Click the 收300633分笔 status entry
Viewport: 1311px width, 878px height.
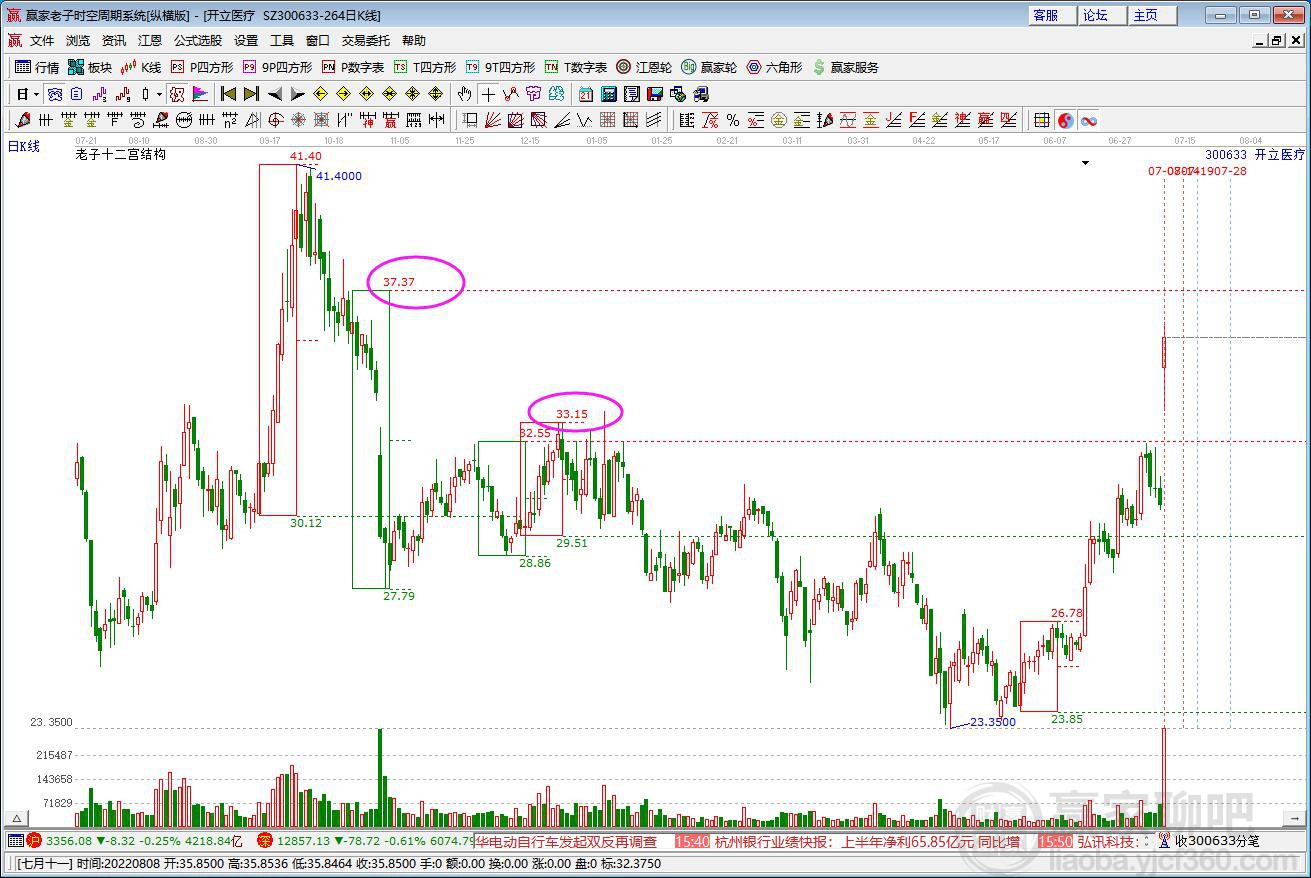pos(1217,841)
